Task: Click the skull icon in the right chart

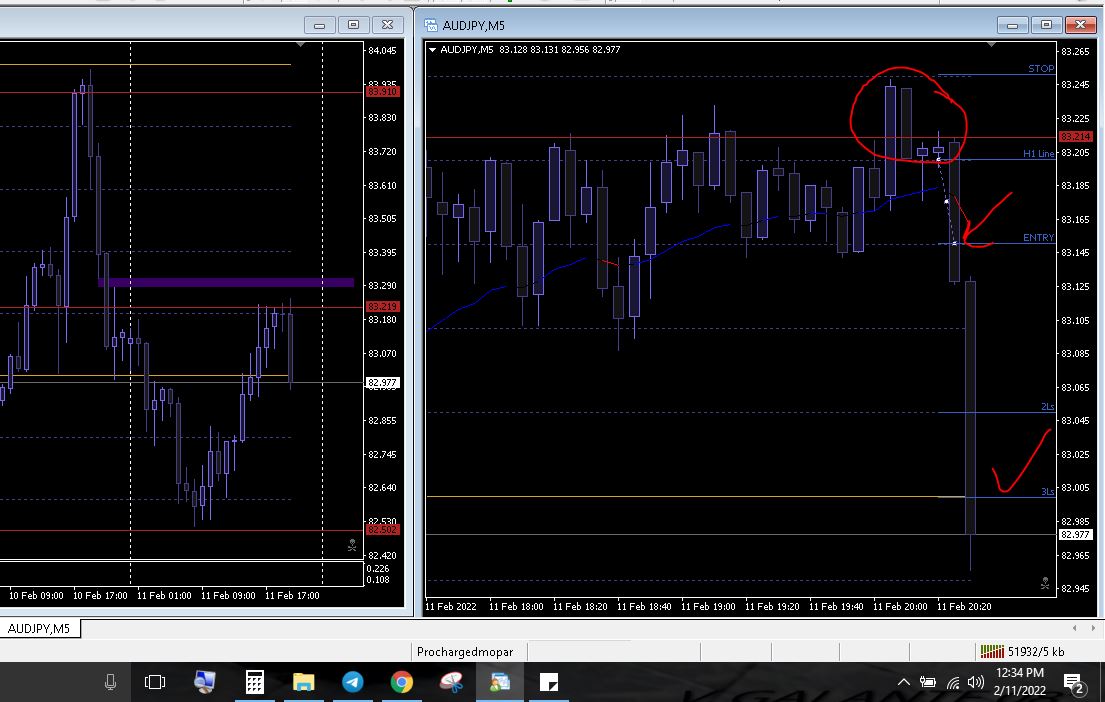Action: point(1045,584)
